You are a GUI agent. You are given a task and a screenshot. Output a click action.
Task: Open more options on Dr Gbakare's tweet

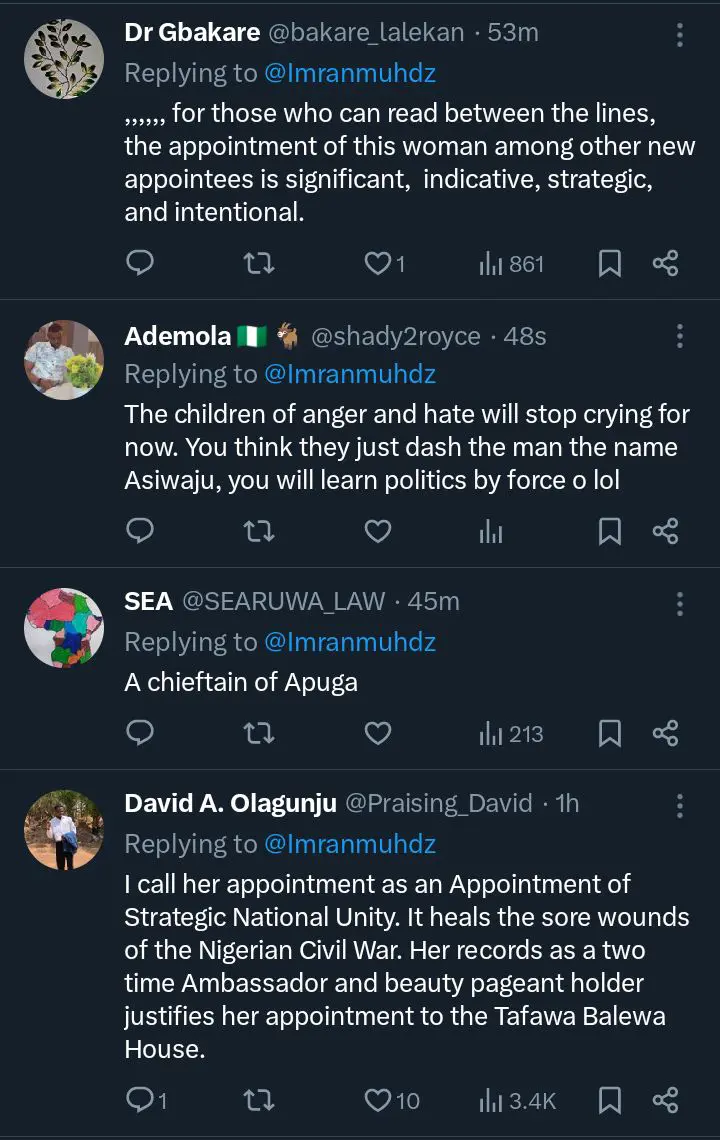[680, 34]
